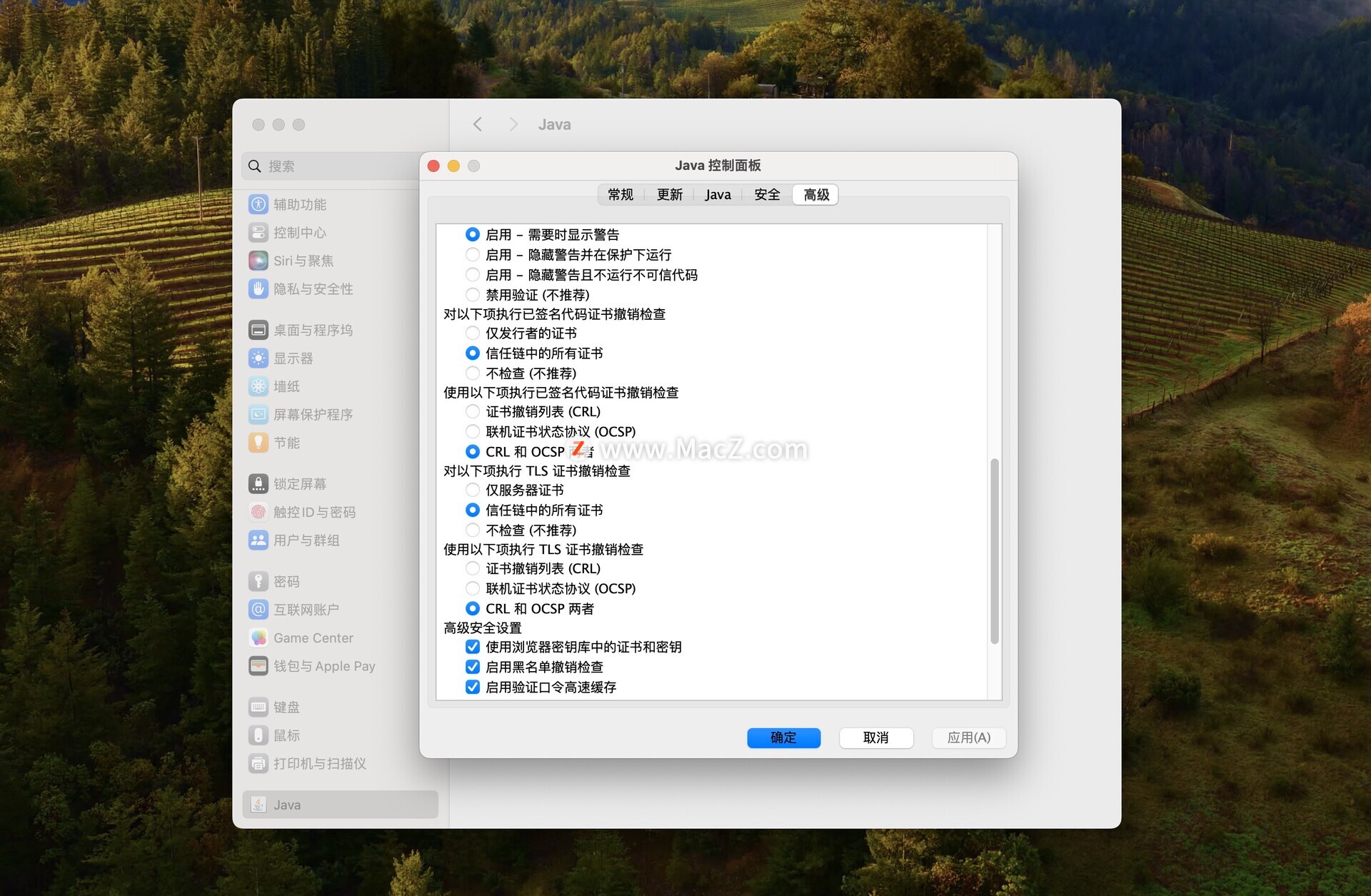The height and width of the screenshot is (896, 1371).
Task: Click the 显示器 display icon
Action: click(x=258, y=358)
